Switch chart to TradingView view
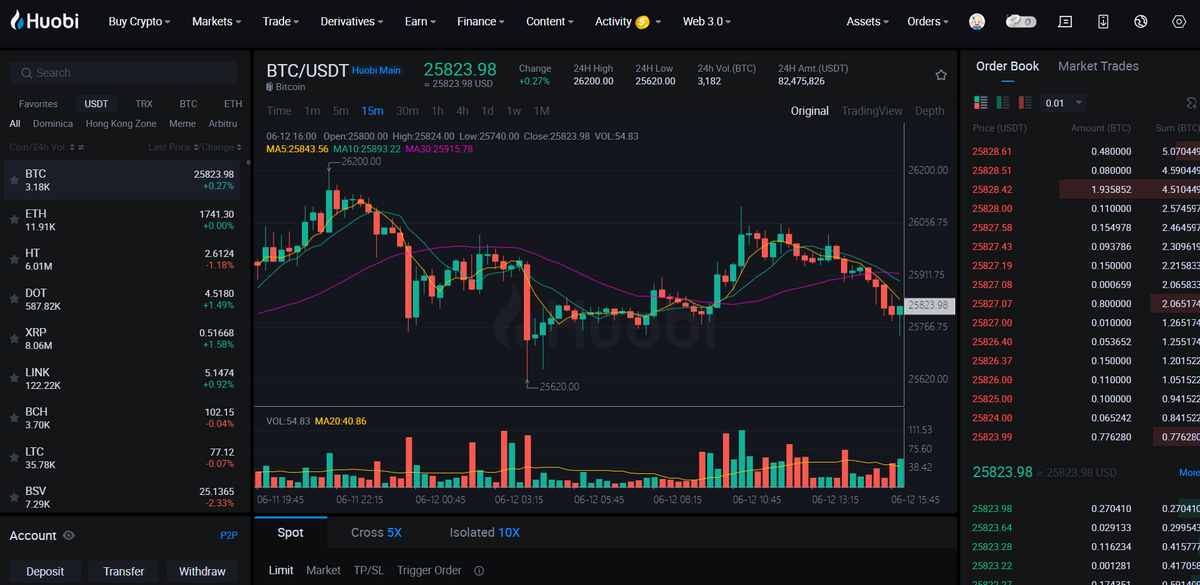Image resolution: width=1200 pixels, height=585 pixels. [x=872, y=111]
